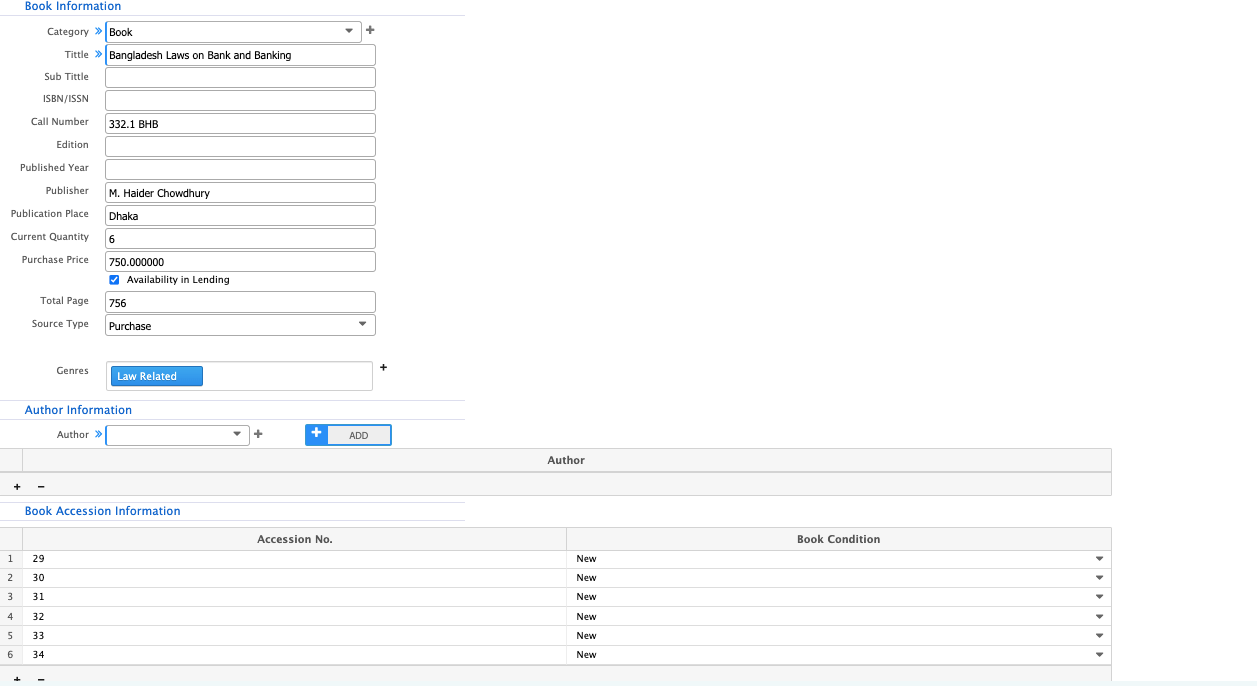This screenshot has height=686, width=1257.
Task: Click the double-arrow icon beside Category label
Action: pyautogui.click(x=98, y=32)
